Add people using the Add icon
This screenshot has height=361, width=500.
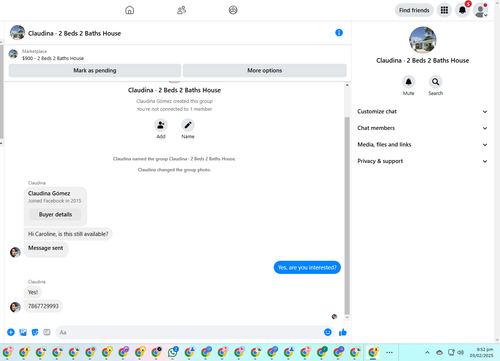[161, 125]
